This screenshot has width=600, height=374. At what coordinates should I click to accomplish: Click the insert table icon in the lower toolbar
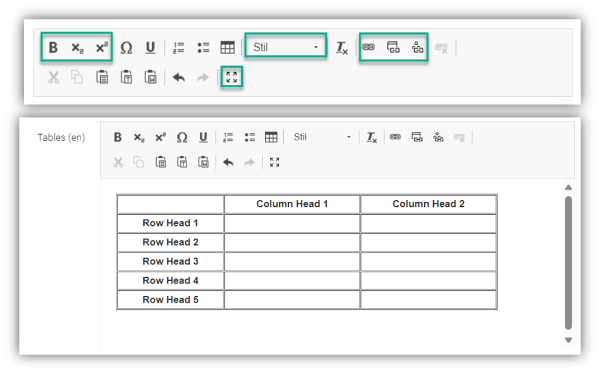[x=271, y=137]
